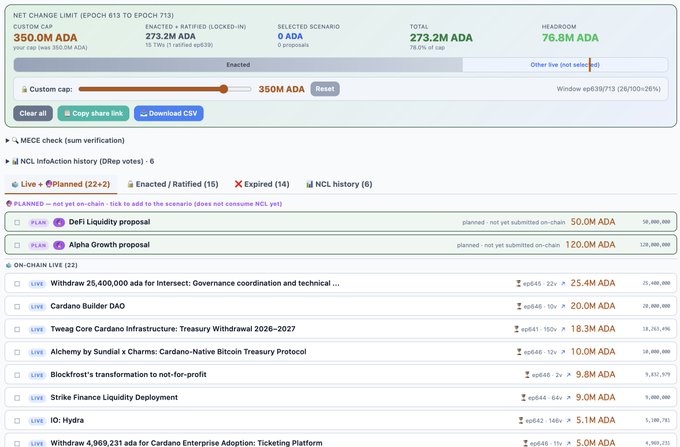The width and height of the screenshot is (680, 447).
Task: Click purple planned icon beside DeFi Liquidity proposal
Action: 59,222
